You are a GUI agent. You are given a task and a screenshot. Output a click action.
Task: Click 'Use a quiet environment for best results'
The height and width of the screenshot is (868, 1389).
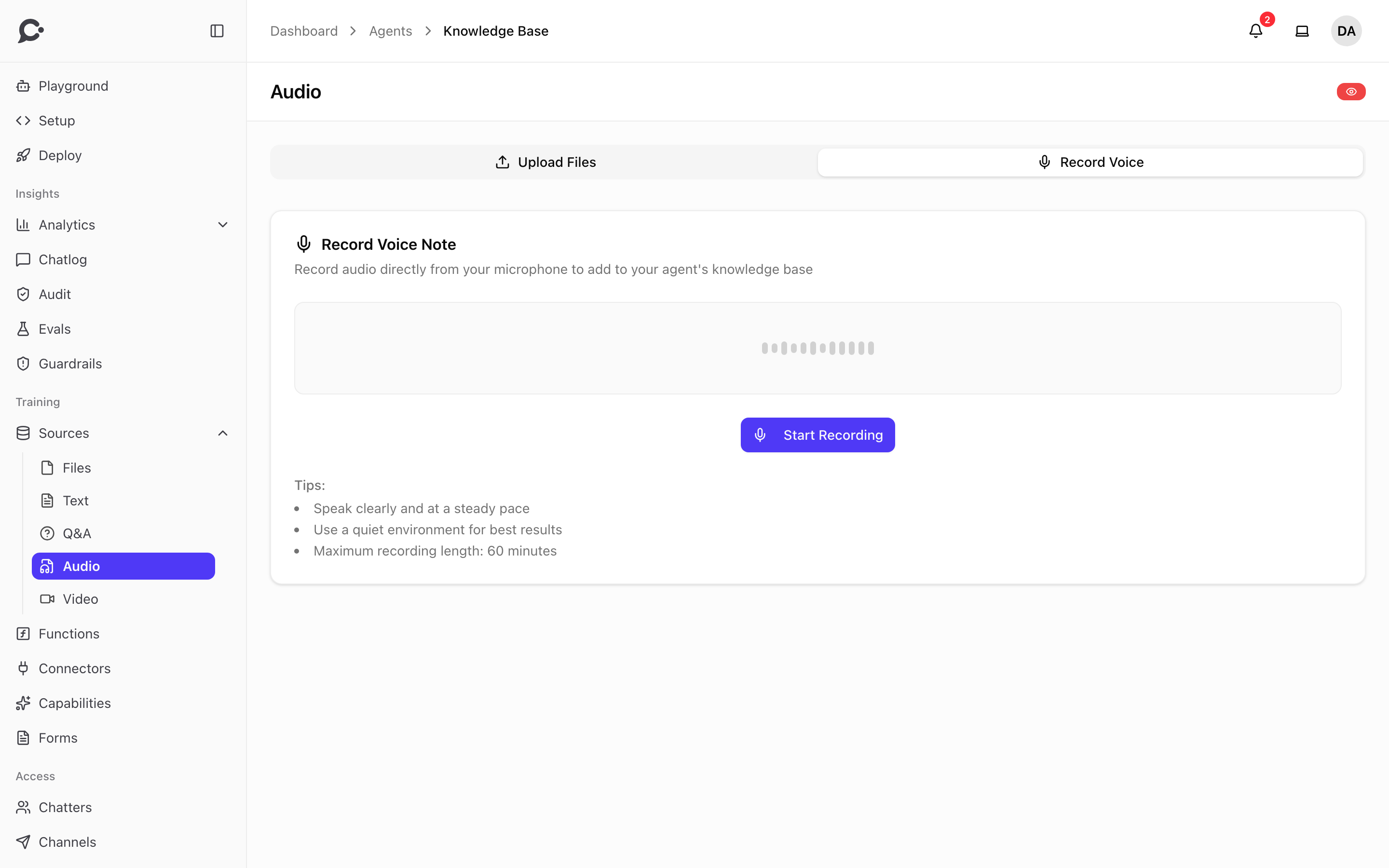click(x=437, y=530)
